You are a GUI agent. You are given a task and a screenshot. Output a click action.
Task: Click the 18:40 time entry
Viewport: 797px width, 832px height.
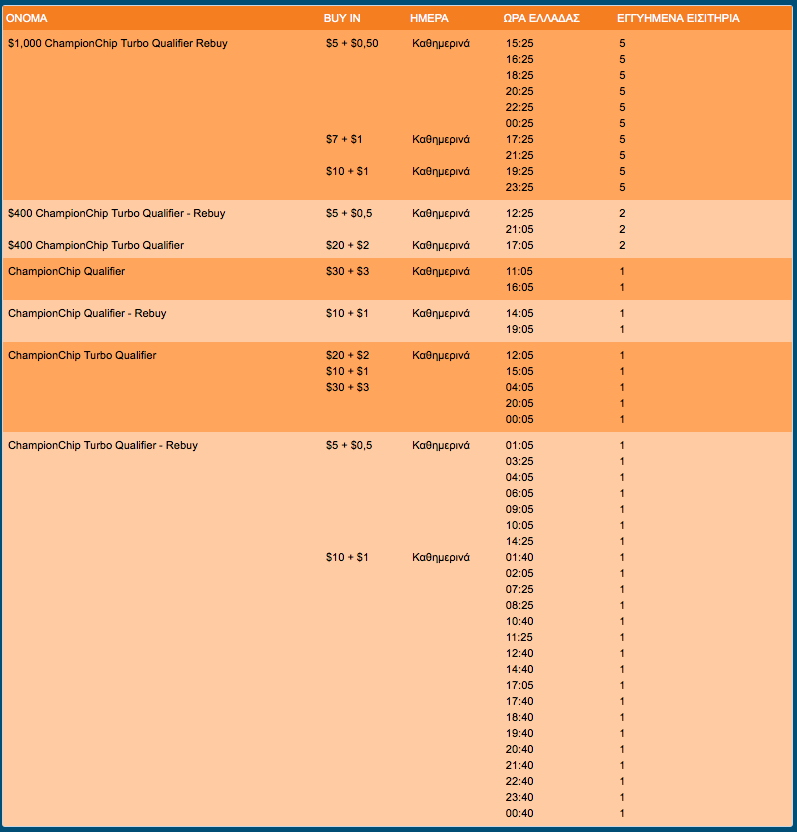click(x=519, y=717)
